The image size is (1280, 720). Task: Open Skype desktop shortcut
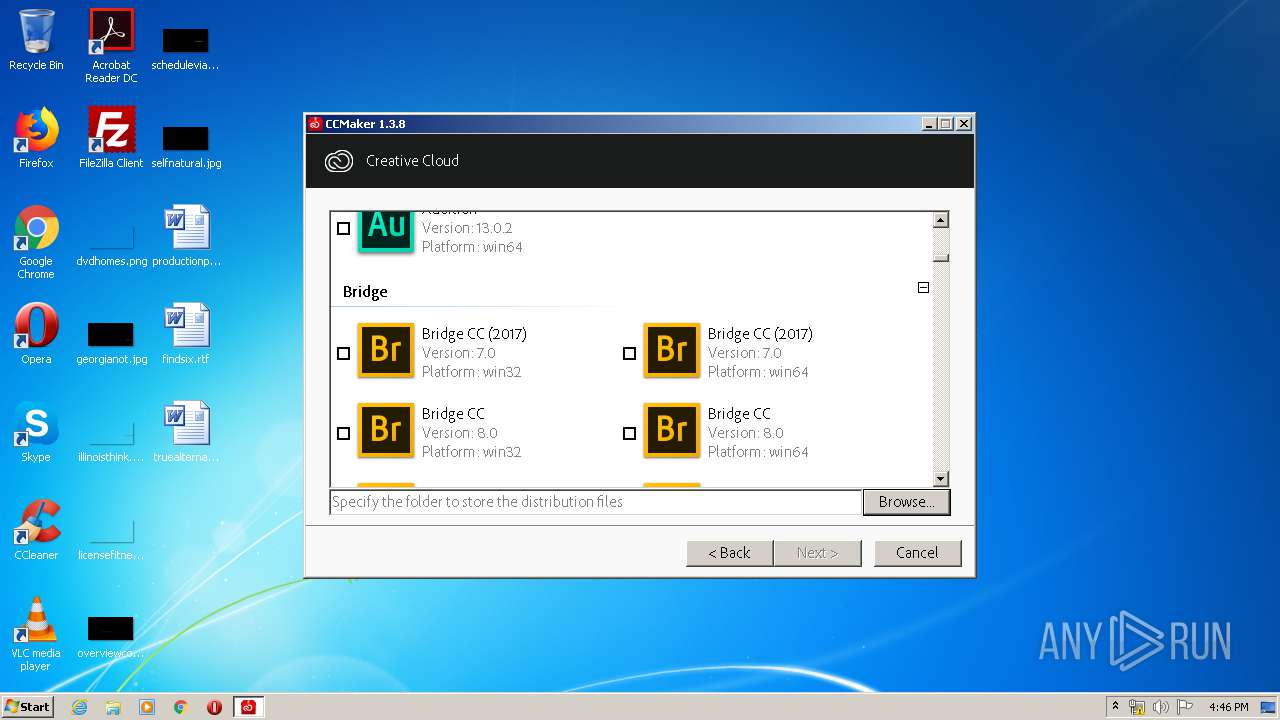pyautogui.click(x=36, y=432)
